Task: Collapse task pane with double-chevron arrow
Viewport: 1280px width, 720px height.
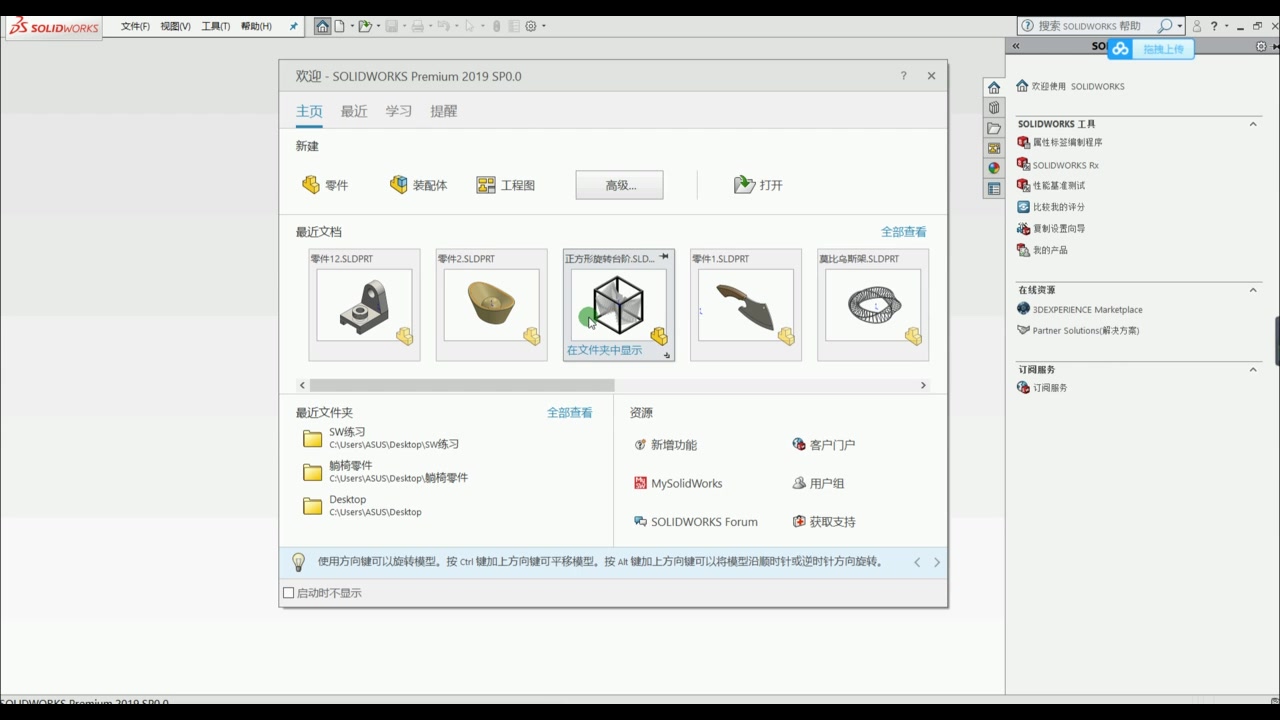Action: click(1016, 46)
